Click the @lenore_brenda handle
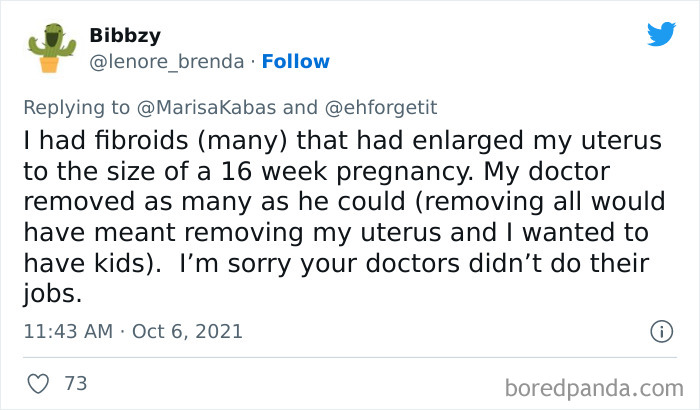The height and width of the screenshot is (410, 700). click(167, 61)
